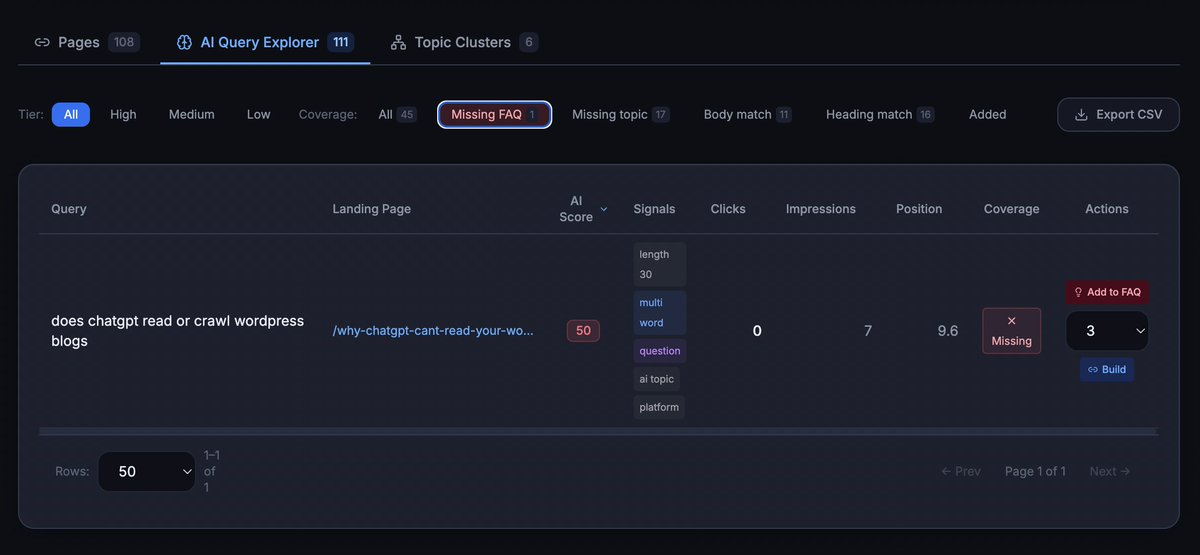Click the Add to FAQ button

pos(1107,292)
